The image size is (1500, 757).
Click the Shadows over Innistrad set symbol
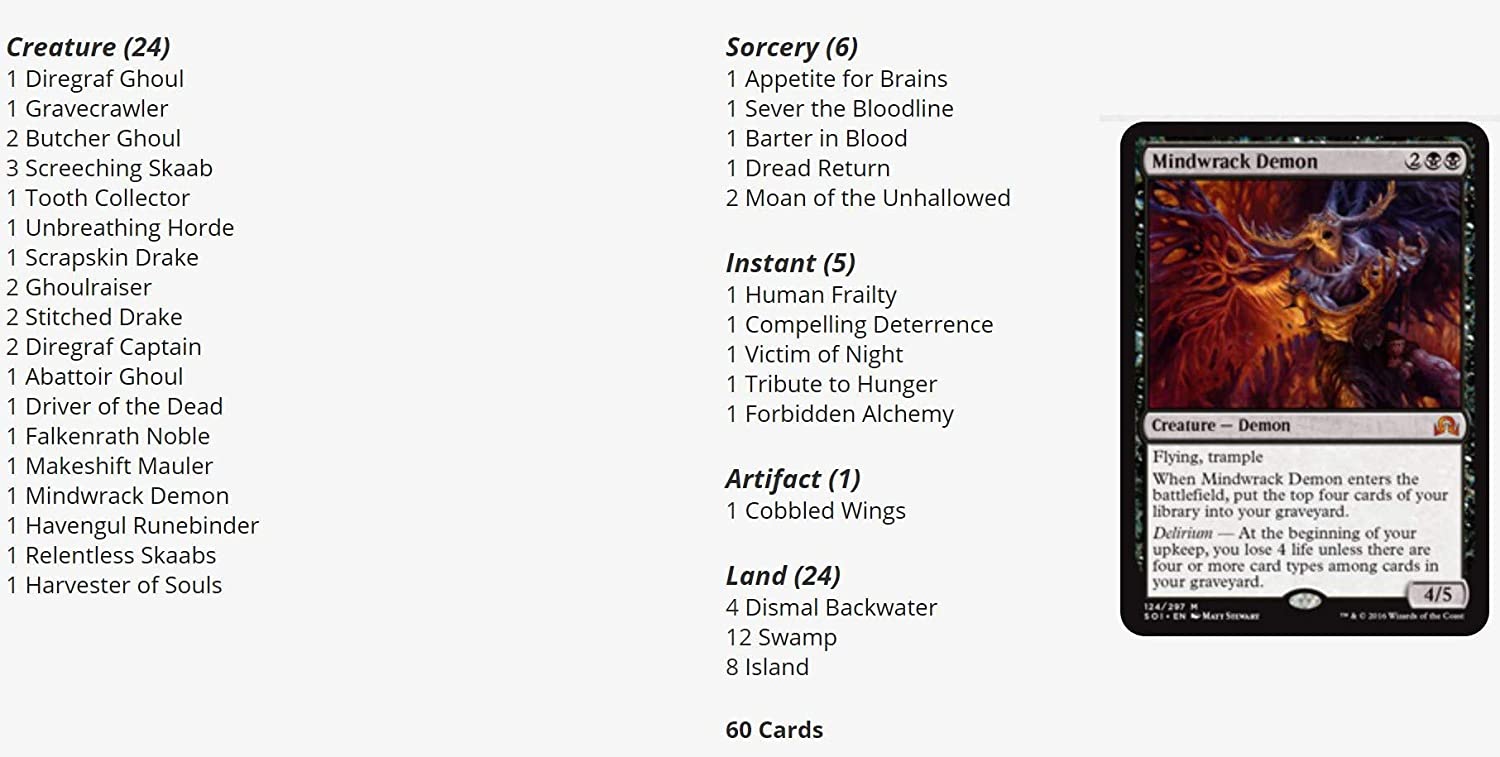coord(1447,425)
